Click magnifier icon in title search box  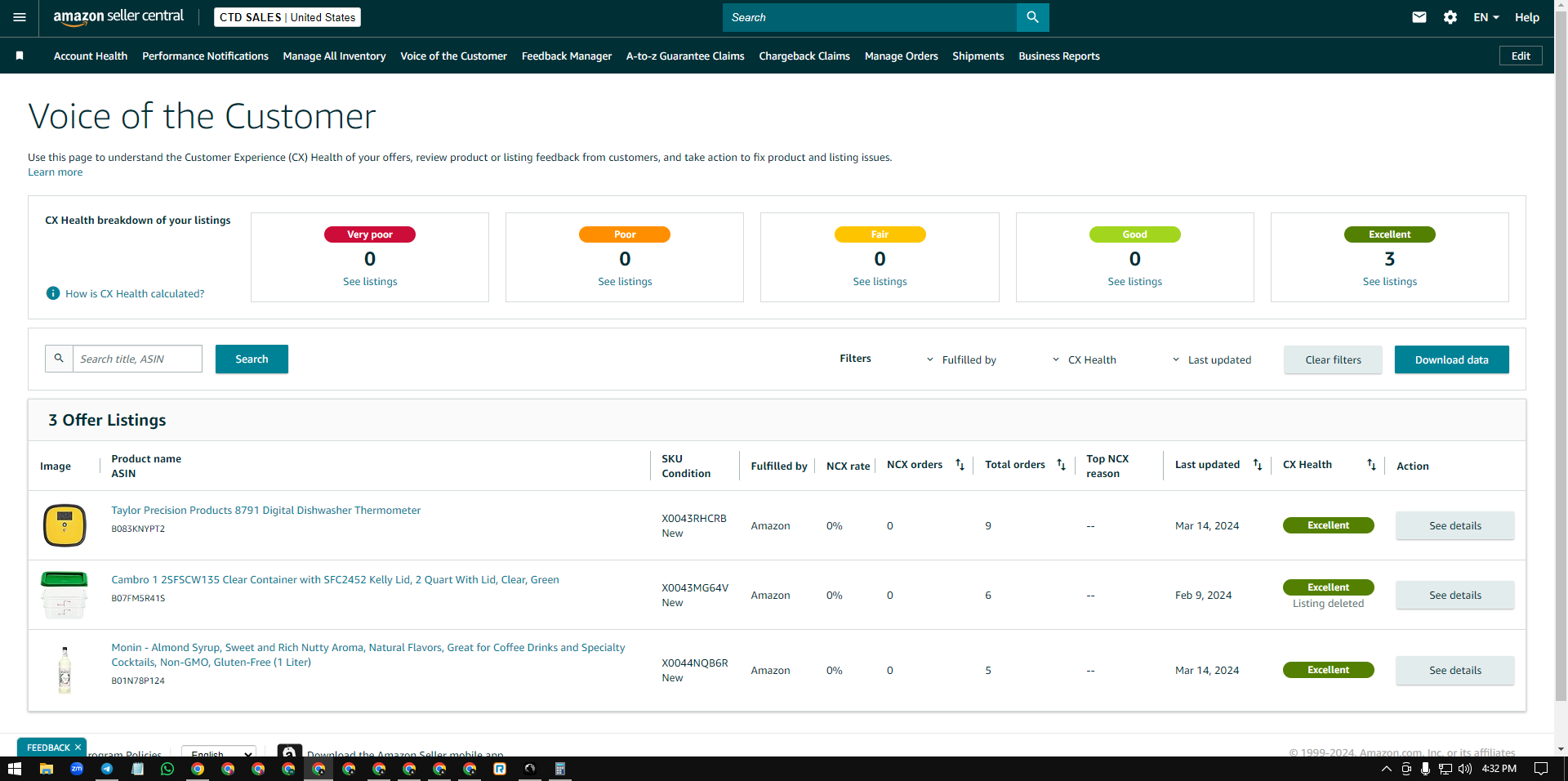(59, 359)
